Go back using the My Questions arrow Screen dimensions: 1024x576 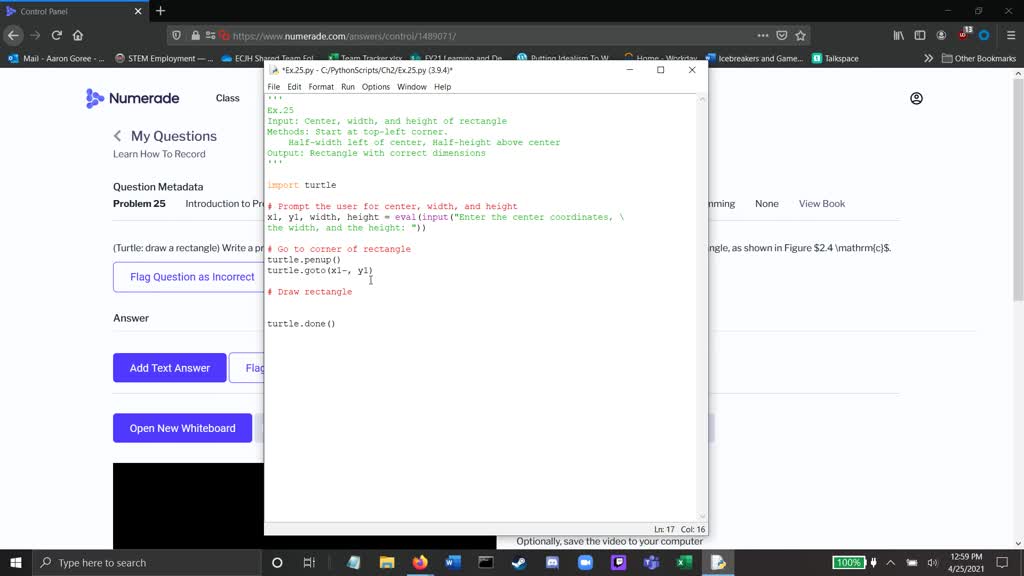pyautogui.click(x=118, y=136)
